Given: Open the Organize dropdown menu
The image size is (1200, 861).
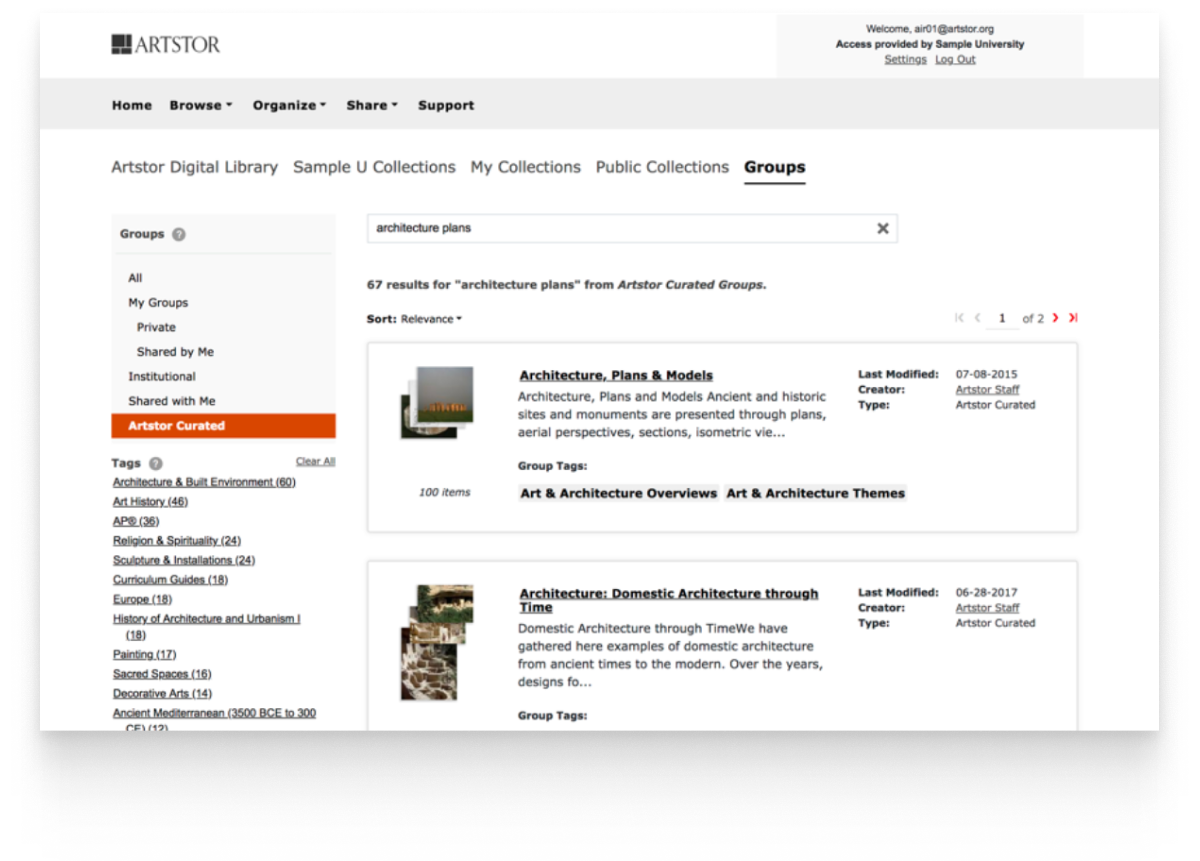Looking at the screenshot, I should (x=289, y=105).
